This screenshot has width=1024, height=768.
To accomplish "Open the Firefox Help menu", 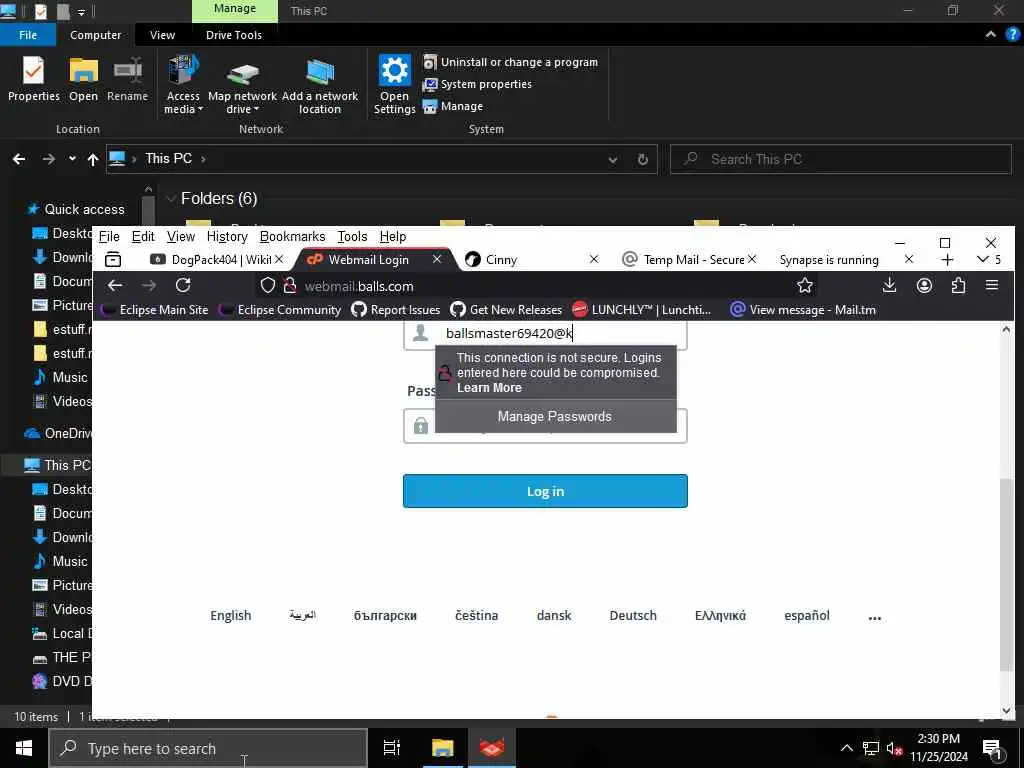I will (x=392, y=236).
